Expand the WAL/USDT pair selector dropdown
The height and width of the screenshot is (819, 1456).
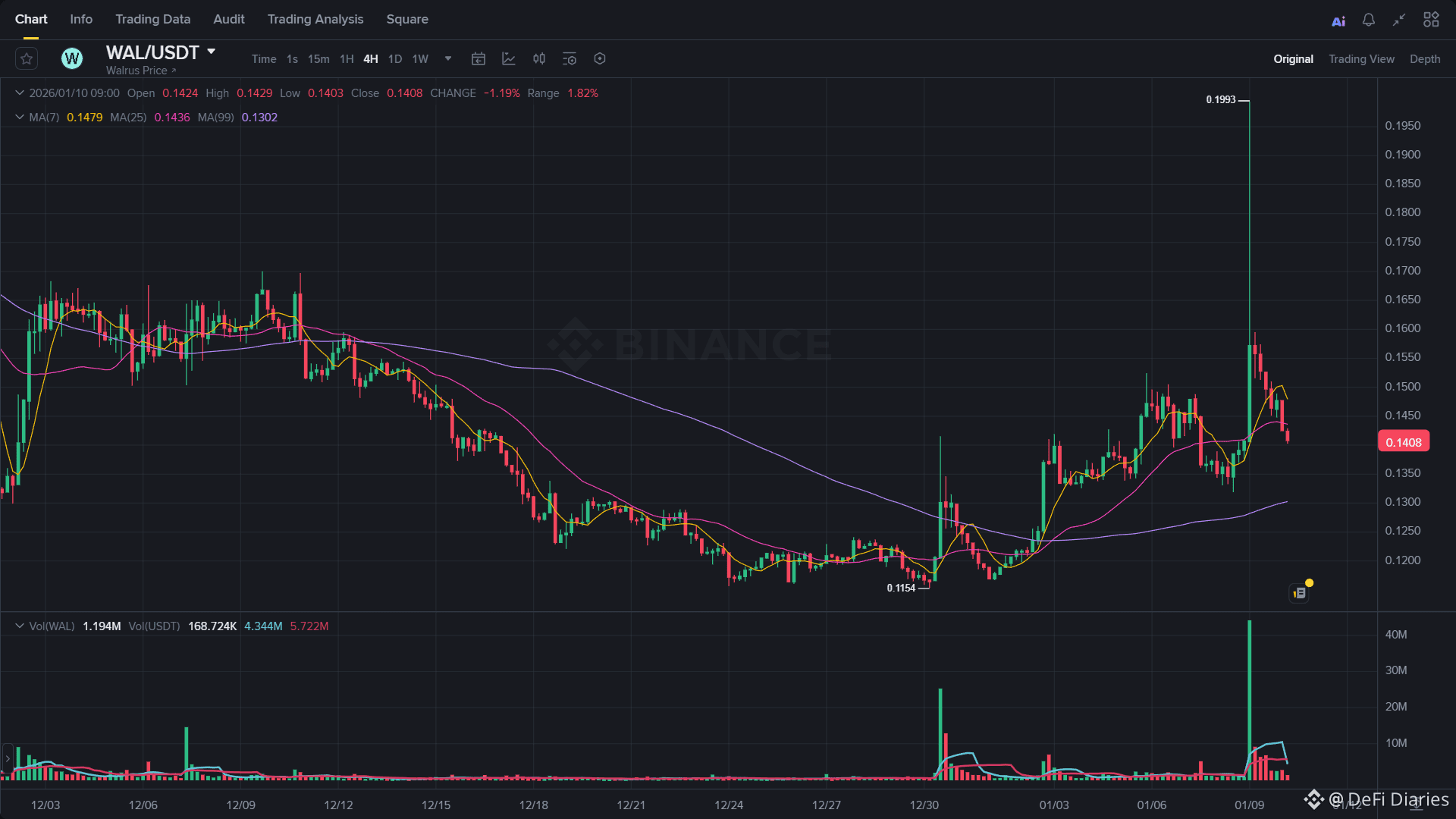click(212, 52)
